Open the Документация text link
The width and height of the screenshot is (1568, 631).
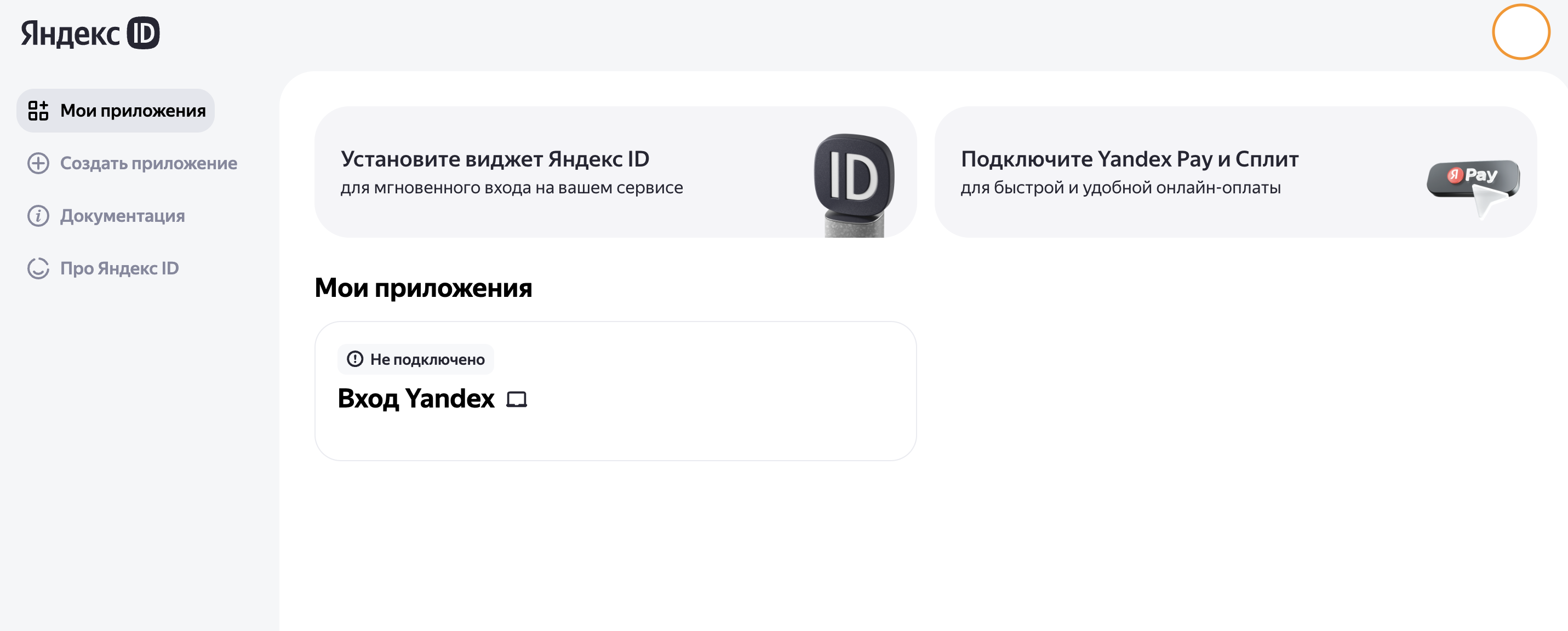pyautogui.click(x=122, y=216)
